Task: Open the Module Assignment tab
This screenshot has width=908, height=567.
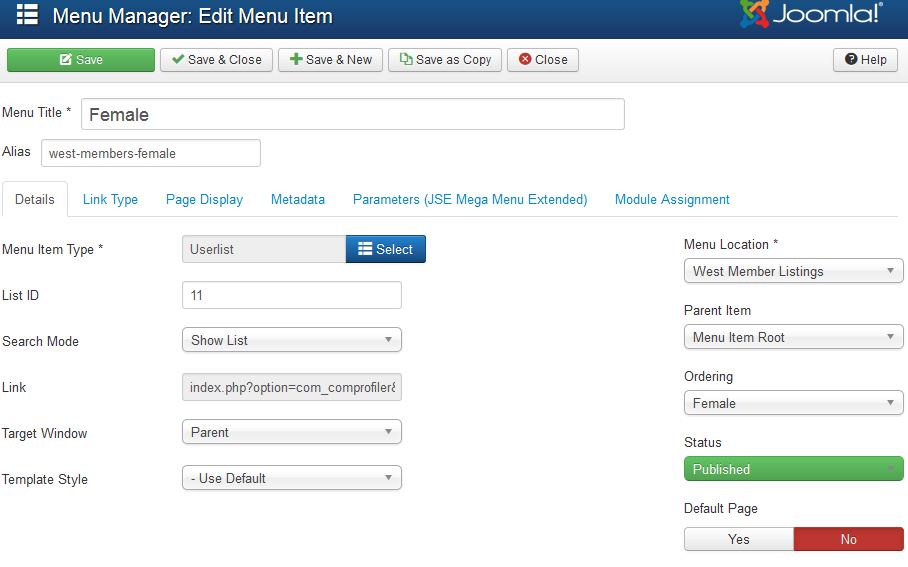Action: (672, 199)
